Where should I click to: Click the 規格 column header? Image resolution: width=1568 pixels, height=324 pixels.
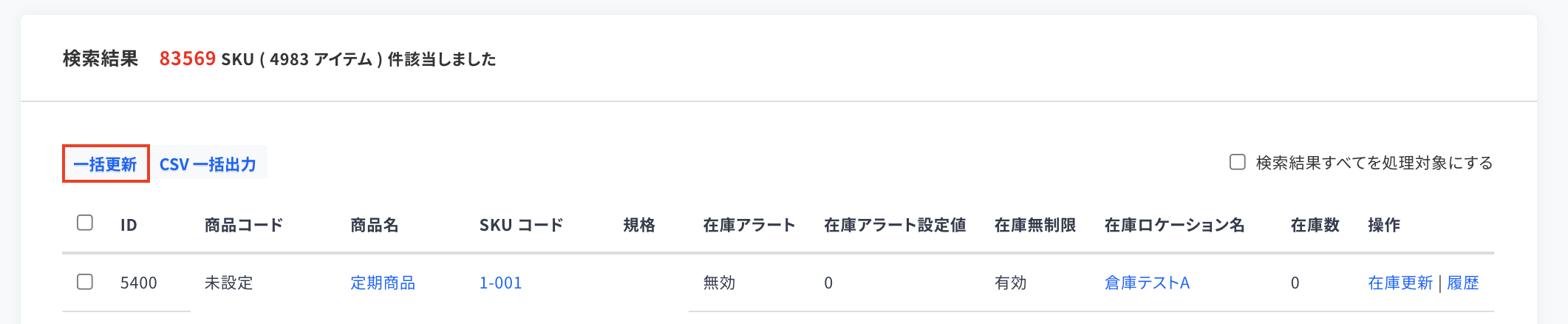pos(639,225)
